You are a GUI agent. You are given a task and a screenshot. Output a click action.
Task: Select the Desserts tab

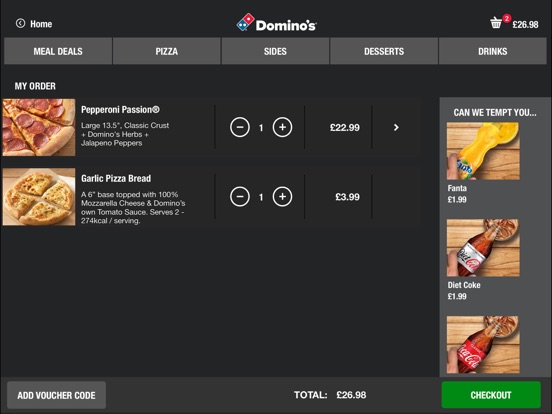pos(384,51)
